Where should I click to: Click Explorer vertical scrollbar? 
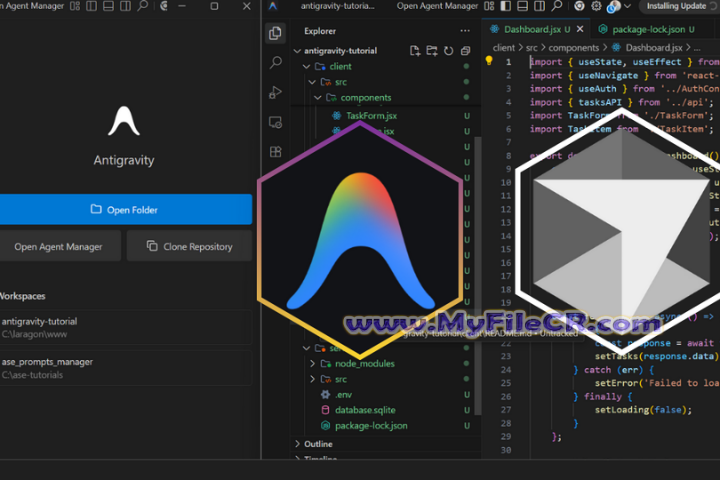(x=478, y=276)
